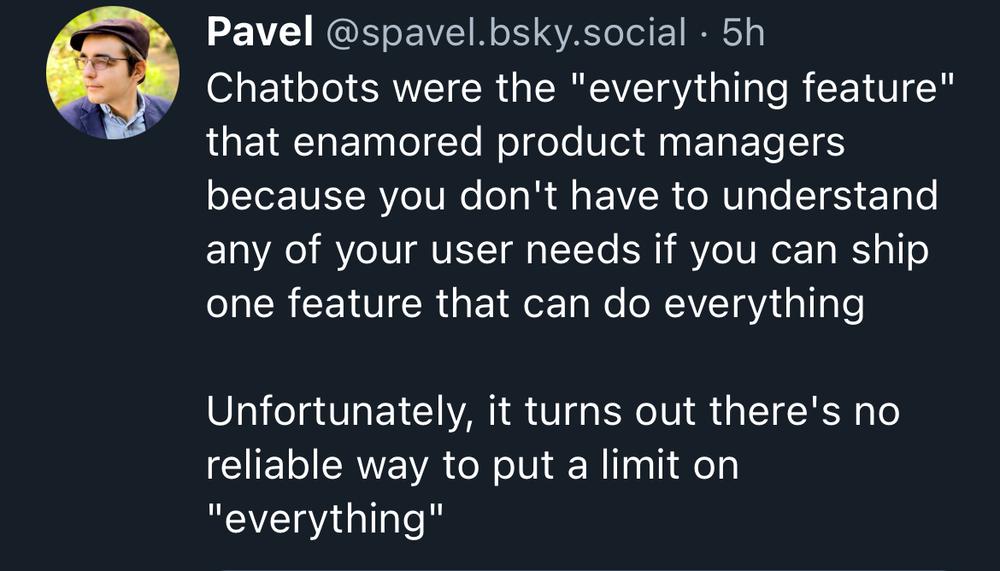Click the final quoted word "everything"

[325, 520]
